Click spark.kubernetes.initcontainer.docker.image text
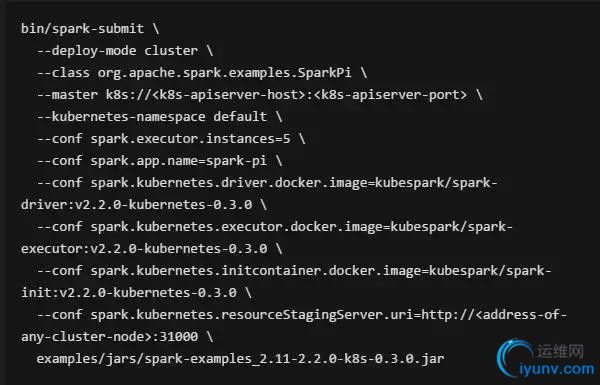Image resolution: width=600 pixels, height=385 pixels. pos(255,271)
